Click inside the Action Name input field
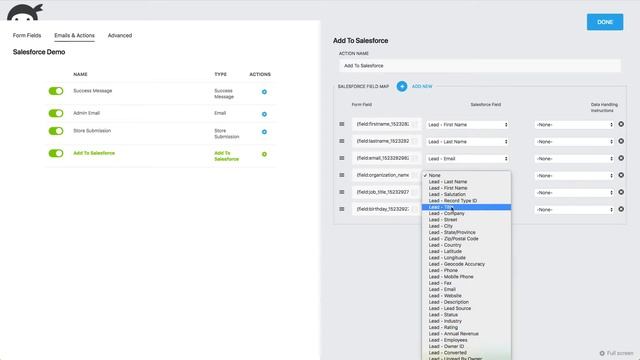 pos(480,66)
